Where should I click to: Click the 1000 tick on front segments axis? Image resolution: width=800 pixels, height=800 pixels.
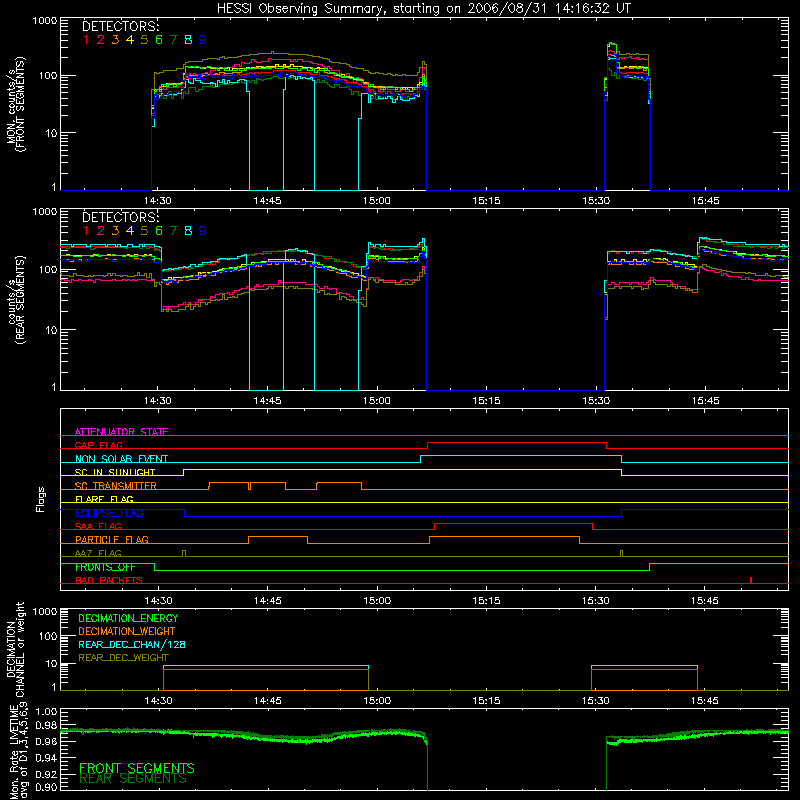point(45,21)
